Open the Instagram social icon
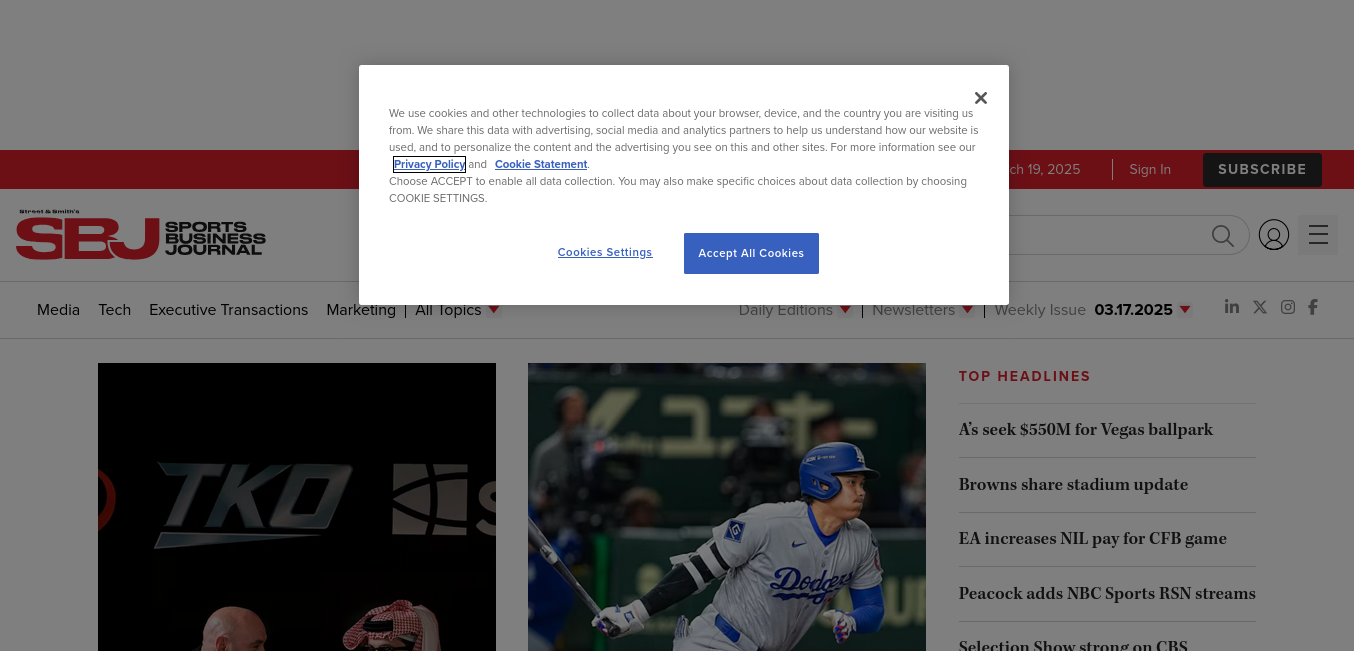Image resolution: width=1366 pixels, height=651 pixels. [x=1288, y=307]
